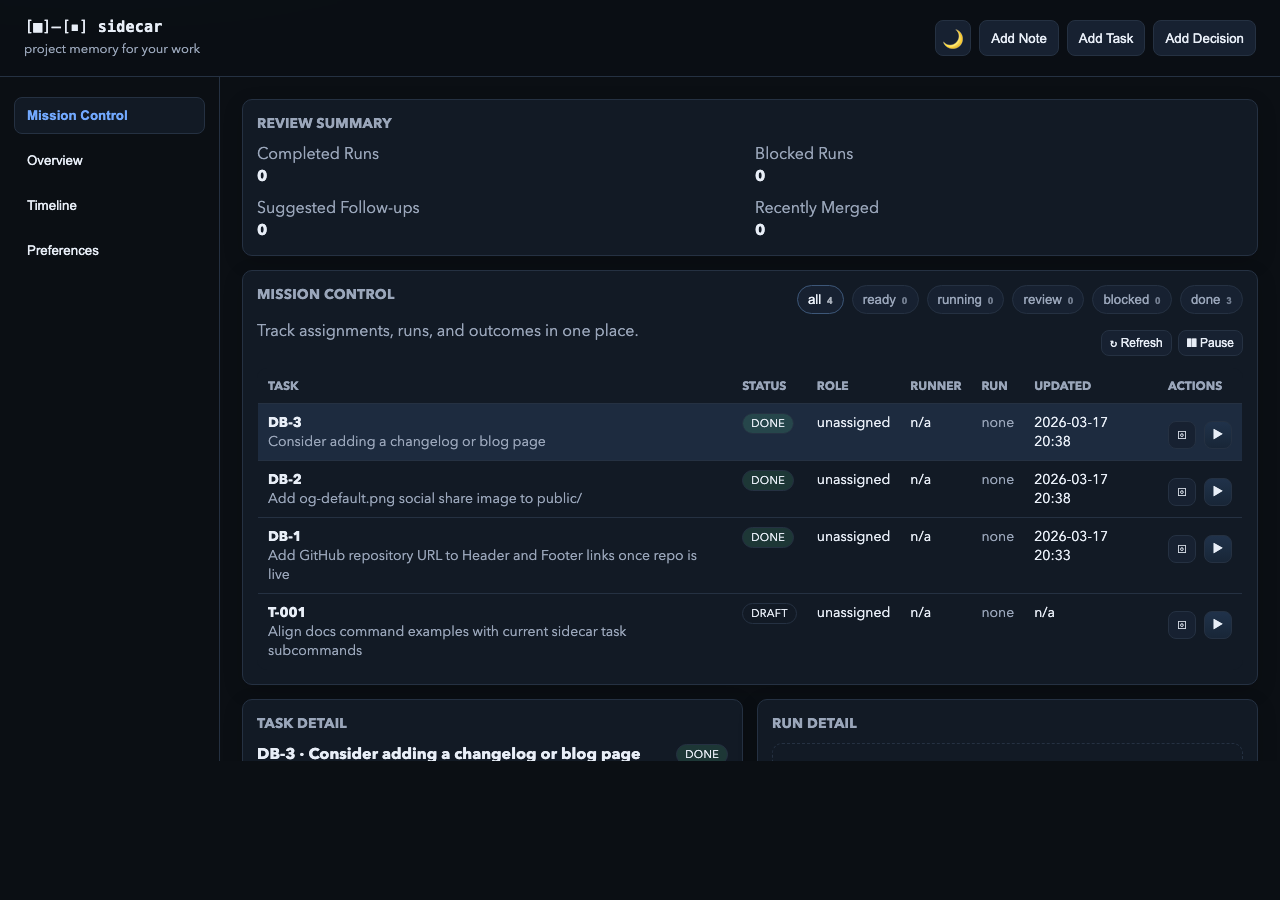The image size is (1280, 900).
Task: Click the sidecar logo in the header
Action: [x=94, y=27]
